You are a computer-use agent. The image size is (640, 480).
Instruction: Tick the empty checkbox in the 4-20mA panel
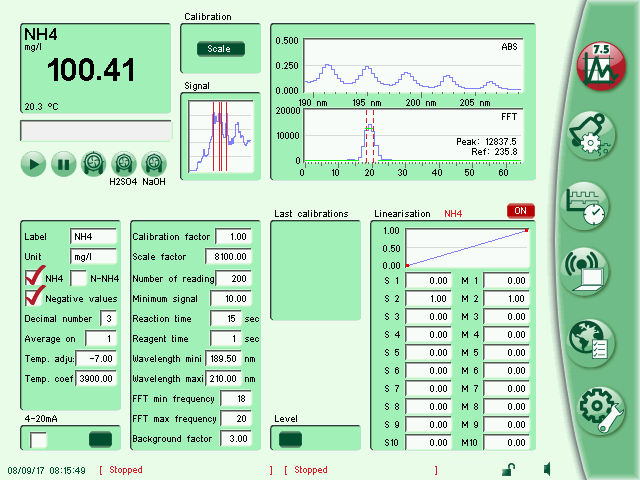point(39,439)
